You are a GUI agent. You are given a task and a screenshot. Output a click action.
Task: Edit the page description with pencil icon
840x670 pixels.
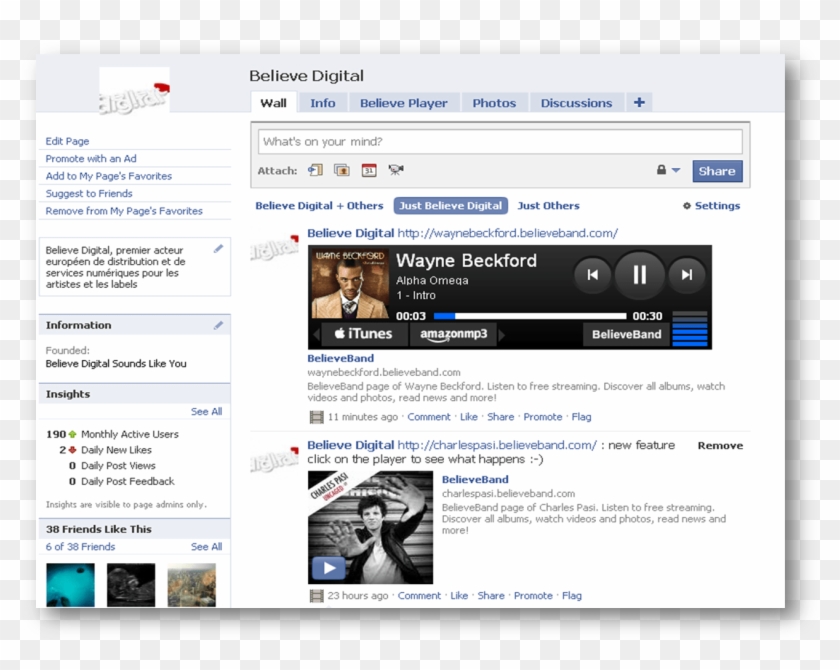pyautogui.click(x=219, y=249)
